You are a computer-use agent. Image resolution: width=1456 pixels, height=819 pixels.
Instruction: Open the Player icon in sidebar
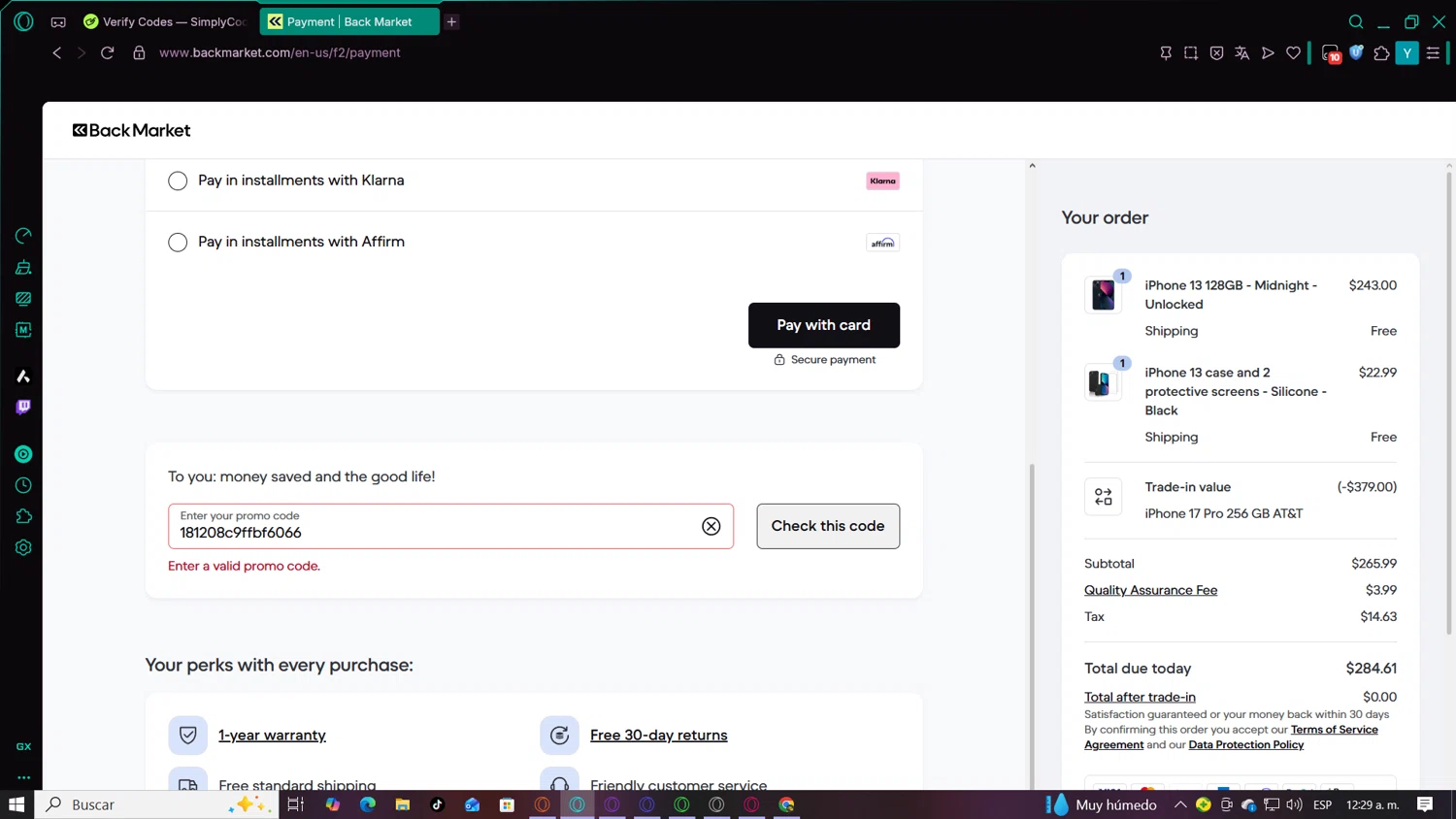[x=23, y=454]
